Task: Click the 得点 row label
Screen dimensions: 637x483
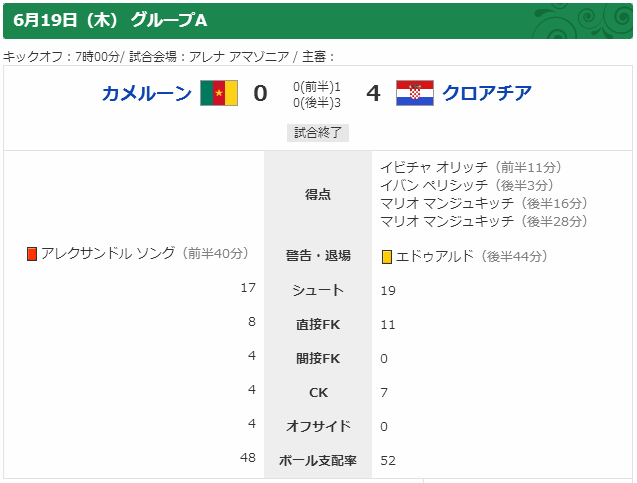Action: 318,195
